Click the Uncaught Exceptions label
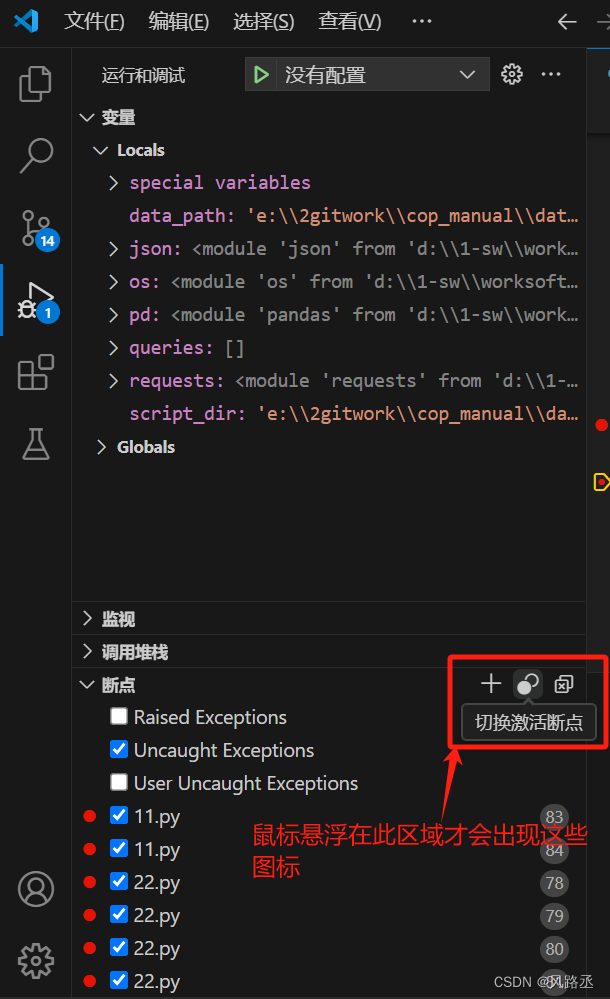Screen dimensions: 610x999 point(224,751)
